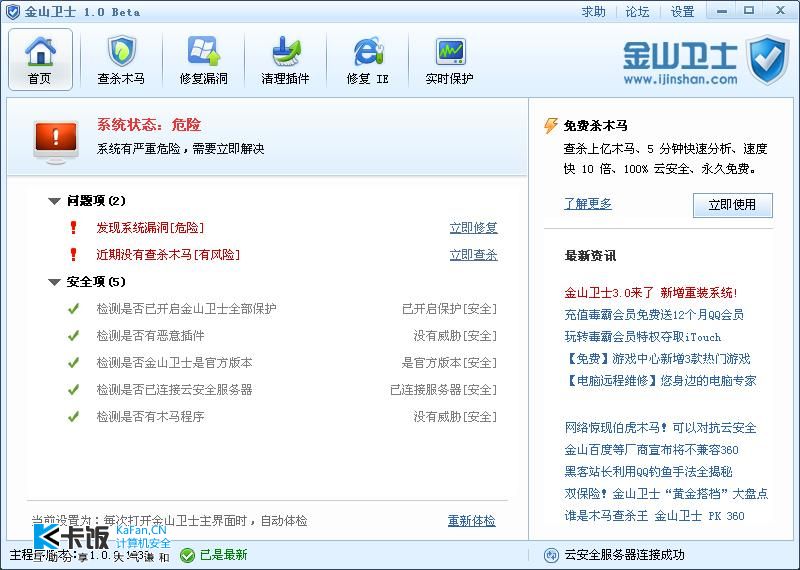Click exclamation icon next to 发现系统漏洞
Screen dimensions: 800x570
coord(73,228)
